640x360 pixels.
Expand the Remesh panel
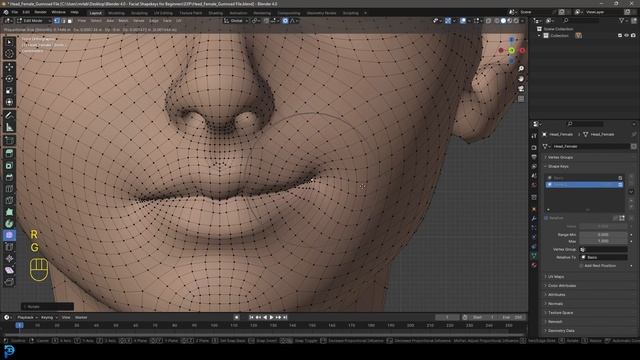[555, 322]
